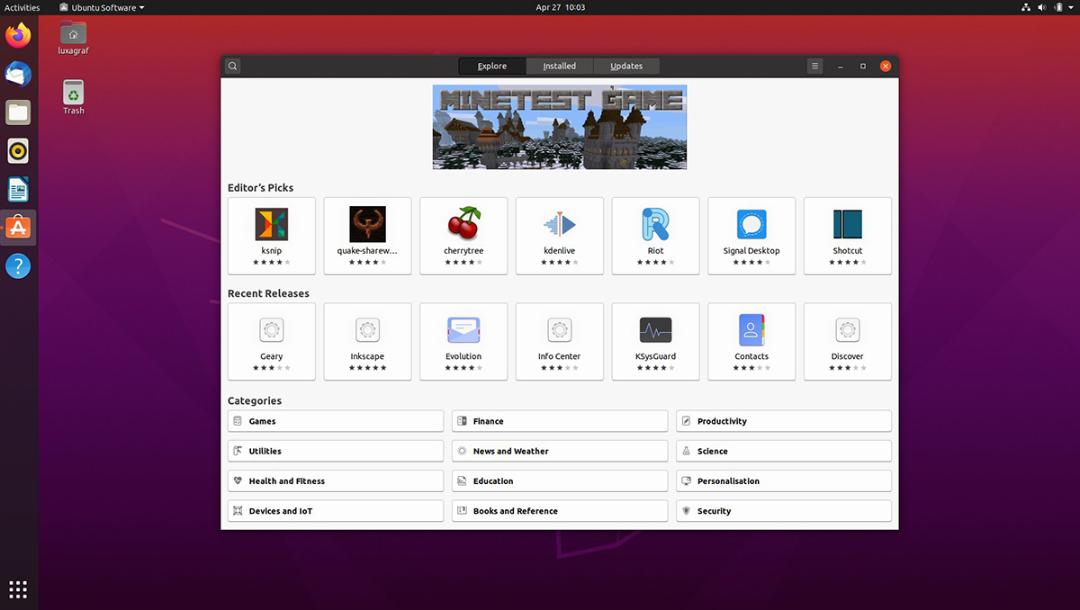The height and width of the screenshot is (610, 1080).
Task: Switch to the Updates tab
Action: coord(626,66)
